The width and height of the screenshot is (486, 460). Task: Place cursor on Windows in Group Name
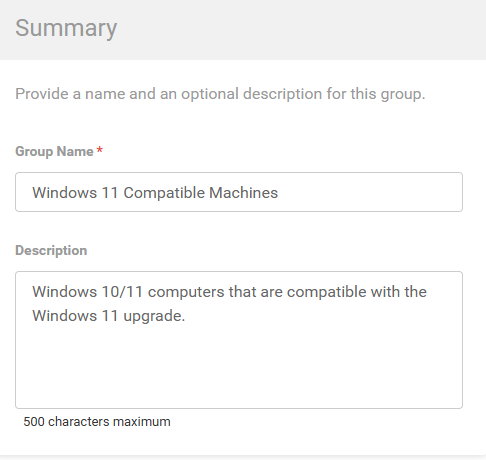tap(64, 193)
